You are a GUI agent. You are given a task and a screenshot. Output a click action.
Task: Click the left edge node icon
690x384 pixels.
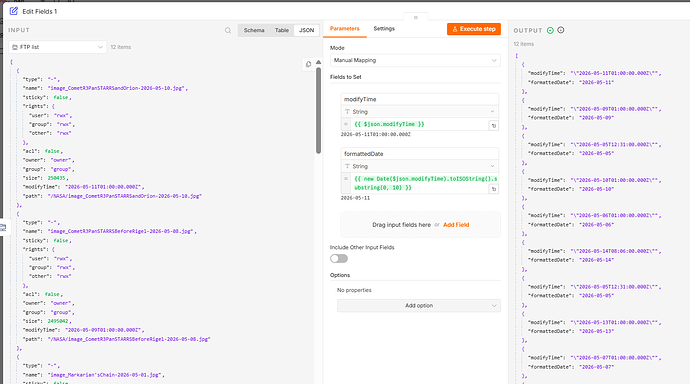click(4, 227)
